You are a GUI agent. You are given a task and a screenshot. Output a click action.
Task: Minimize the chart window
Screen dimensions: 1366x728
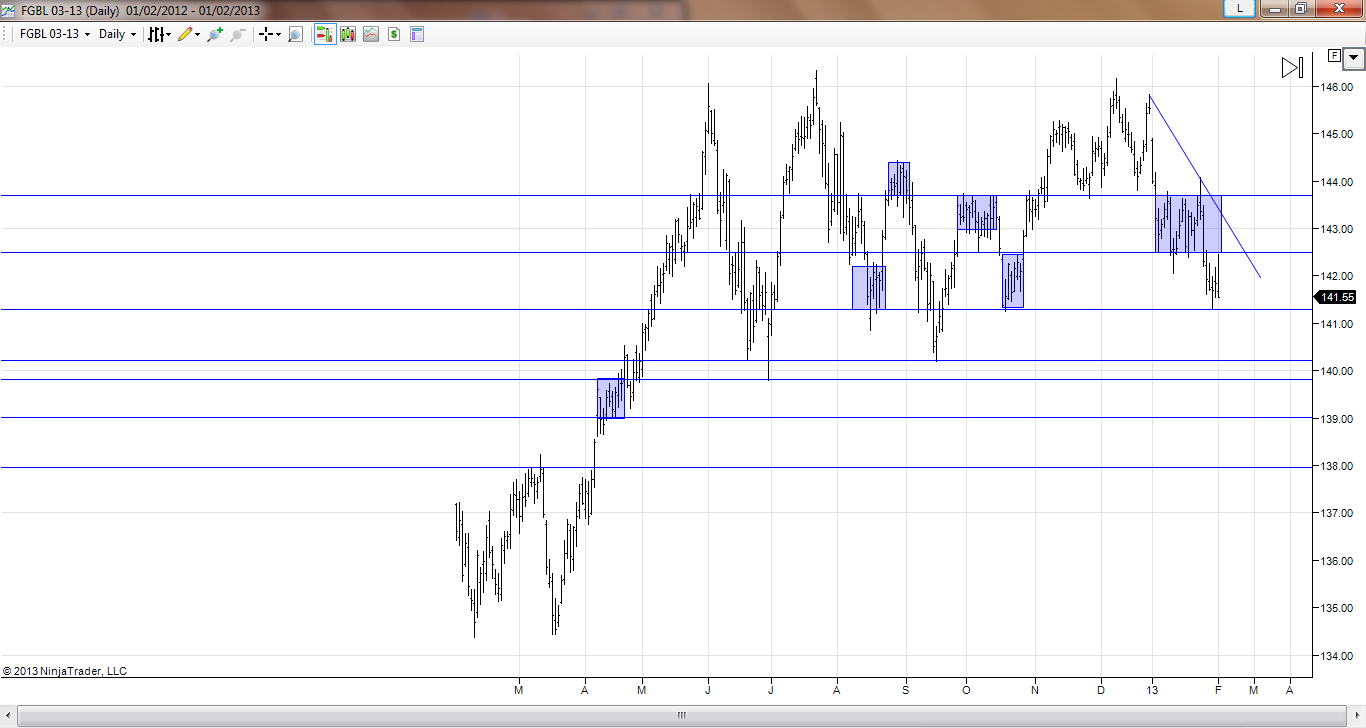(1273, 8)
